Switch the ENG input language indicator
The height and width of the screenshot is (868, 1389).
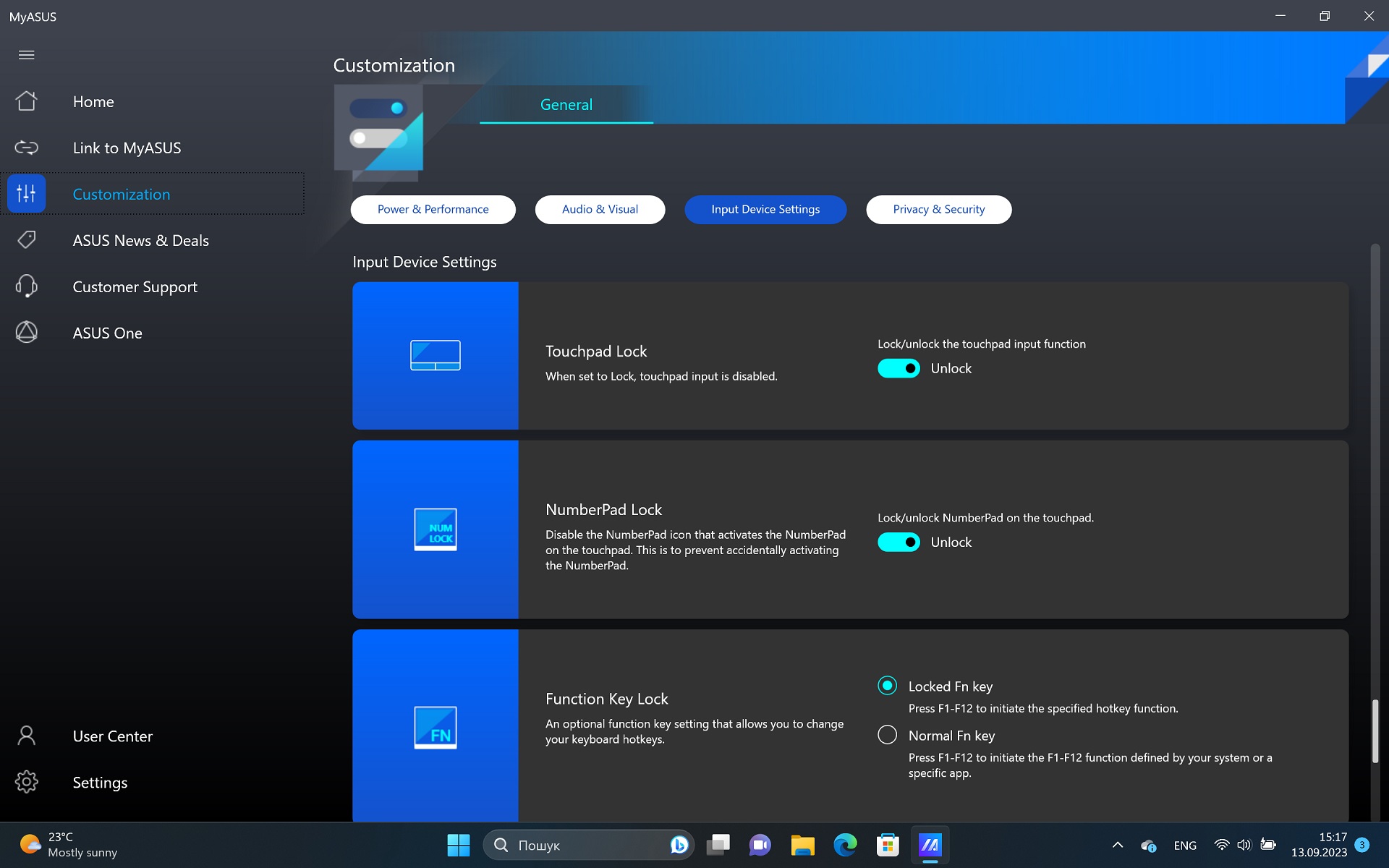tap(1185, 845)
